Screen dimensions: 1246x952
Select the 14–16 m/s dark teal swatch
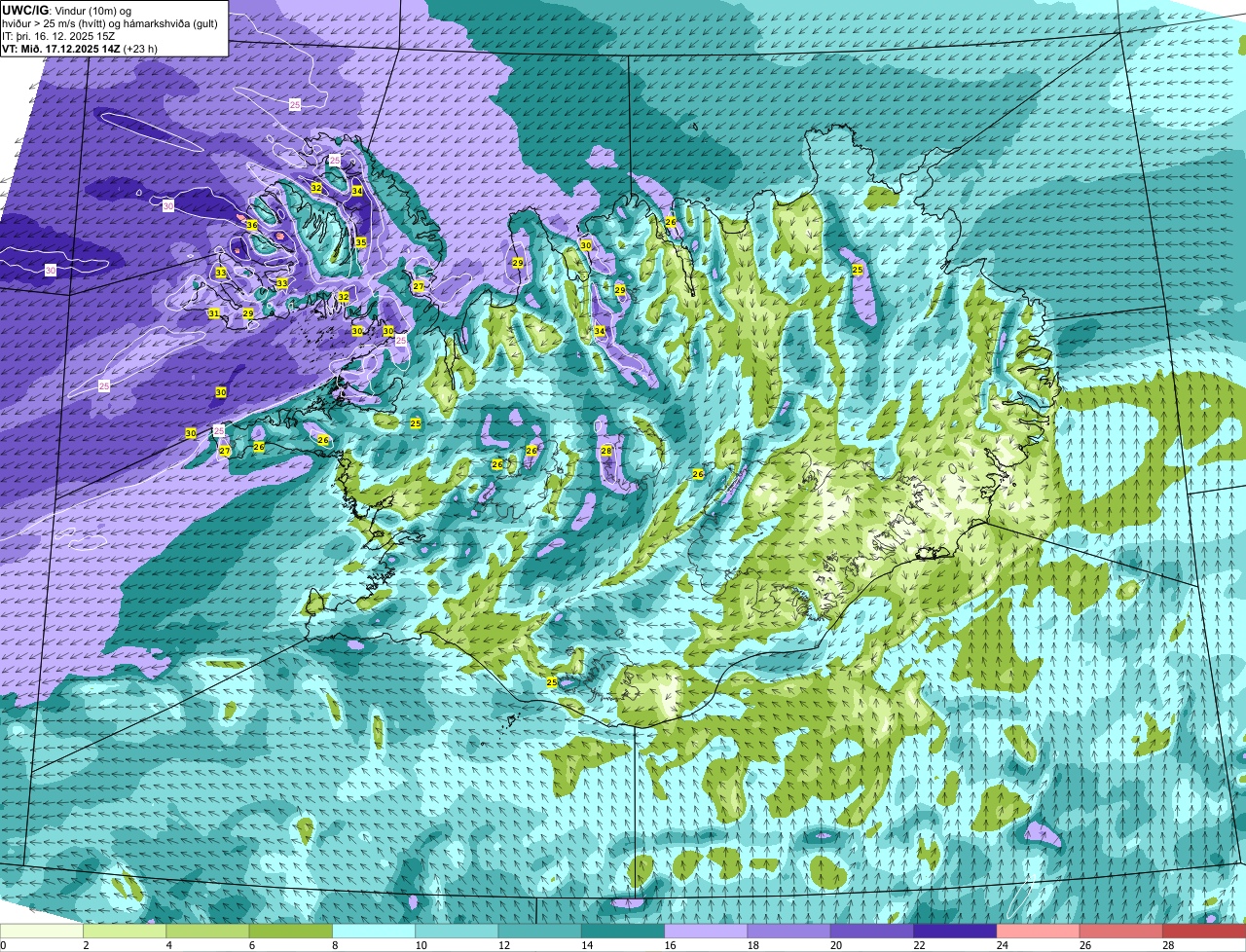(623, 931)
